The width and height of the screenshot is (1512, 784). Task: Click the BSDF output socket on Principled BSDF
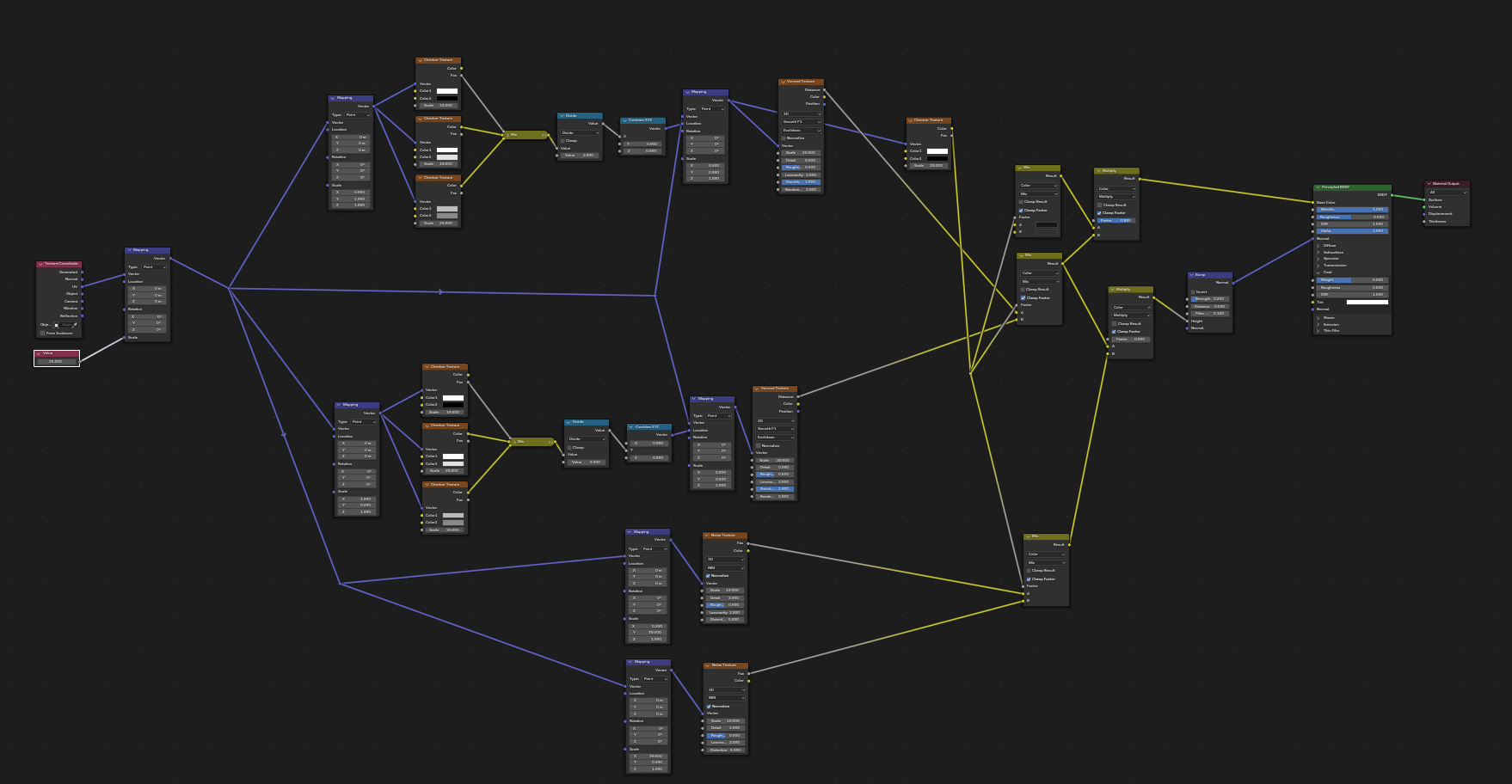point(1392,195)
